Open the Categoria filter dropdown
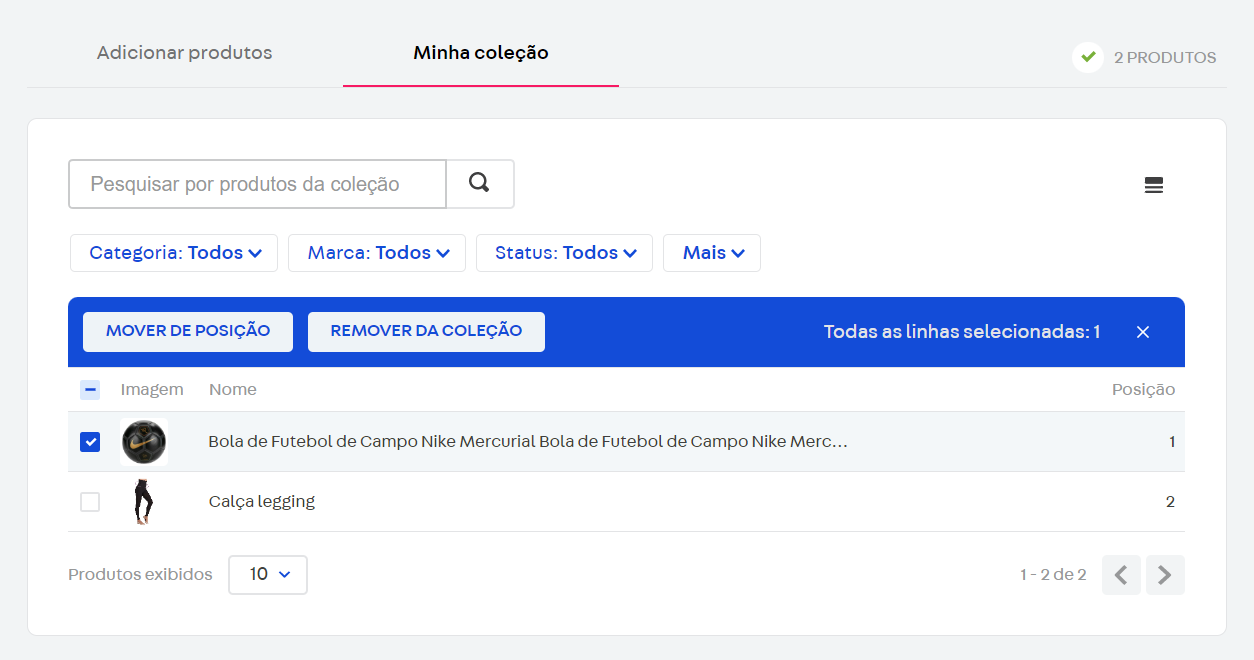This screenshot has width=1254, height=660. pyautogui.click(x=173, y=252)
